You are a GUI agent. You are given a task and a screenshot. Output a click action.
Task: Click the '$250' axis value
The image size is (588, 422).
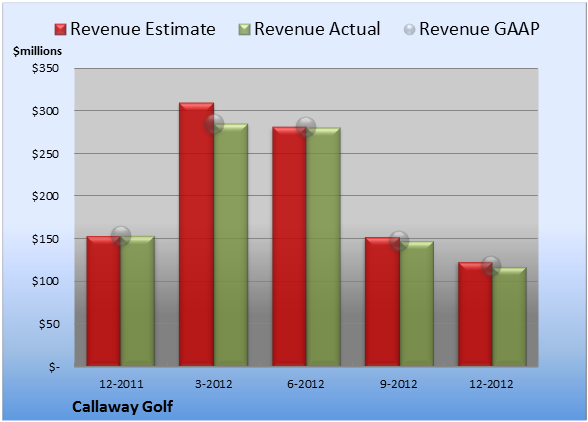coord(45,154)
